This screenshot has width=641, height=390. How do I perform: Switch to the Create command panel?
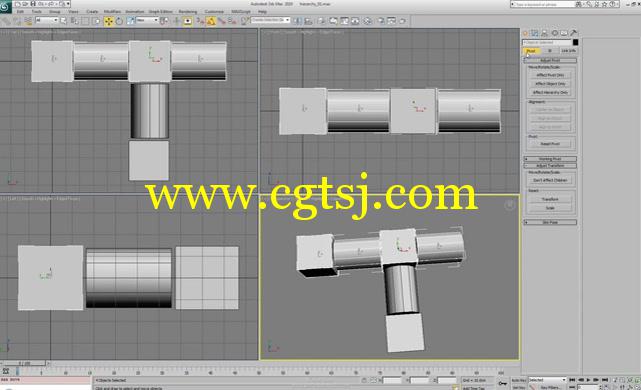pos(526,33)
